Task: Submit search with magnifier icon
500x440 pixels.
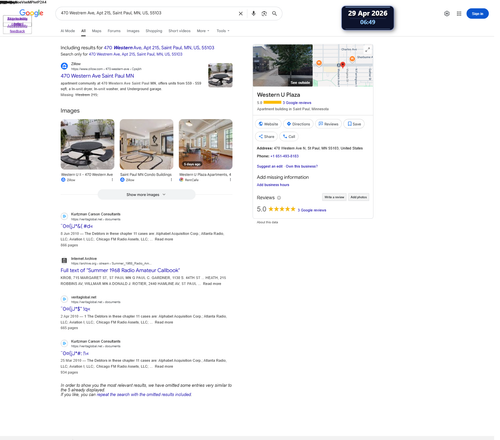Action: [x=274, y=14]
